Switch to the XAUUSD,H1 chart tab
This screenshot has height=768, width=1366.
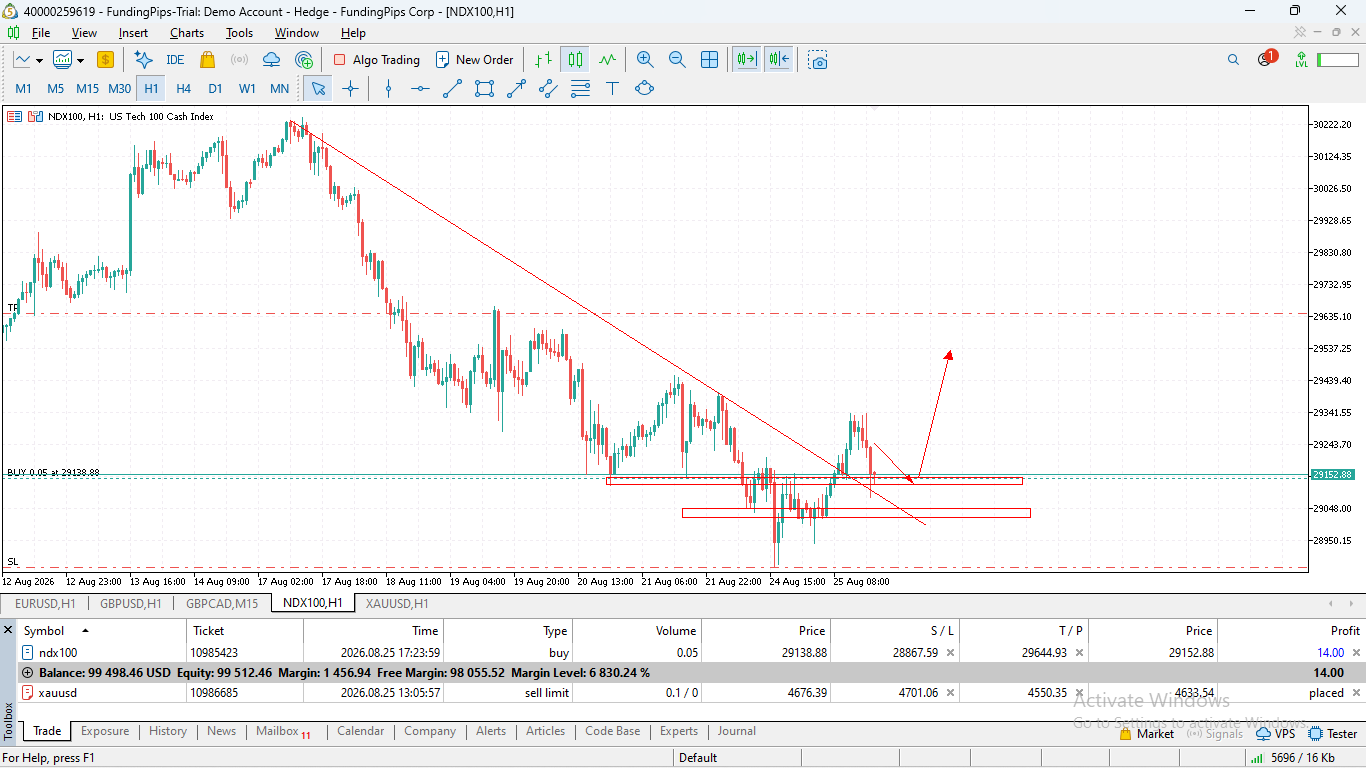pos(397,603)
